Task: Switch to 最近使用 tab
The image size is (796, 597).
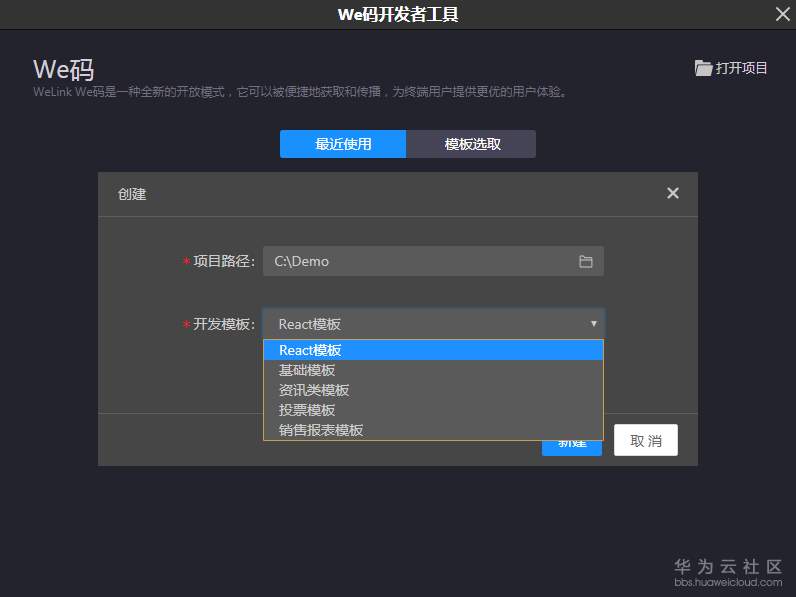Action: tap(343, 144)
